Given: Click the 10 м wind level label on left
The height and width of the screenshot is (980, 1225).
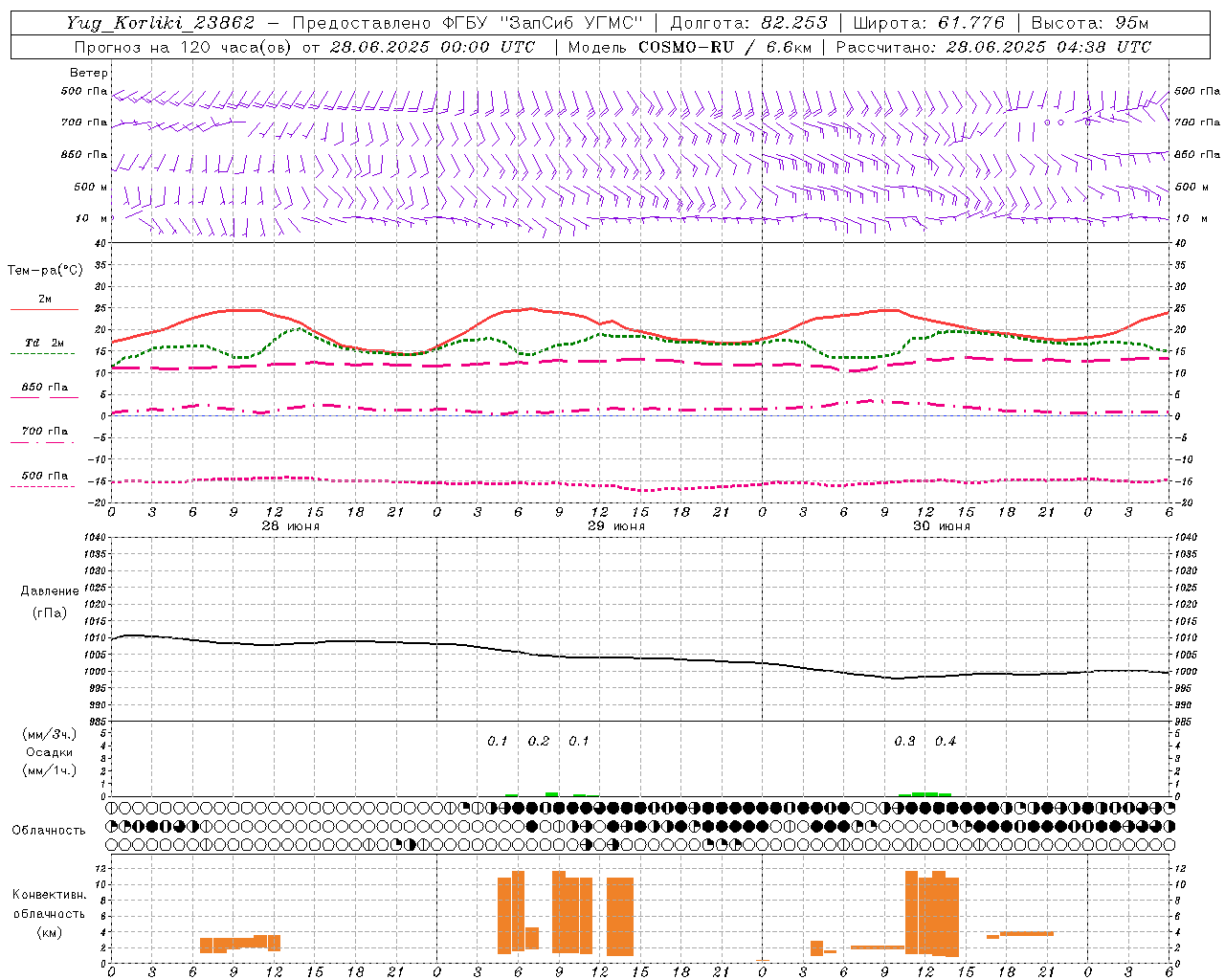Looking at the screenshot, I should (x=93, y=218).
